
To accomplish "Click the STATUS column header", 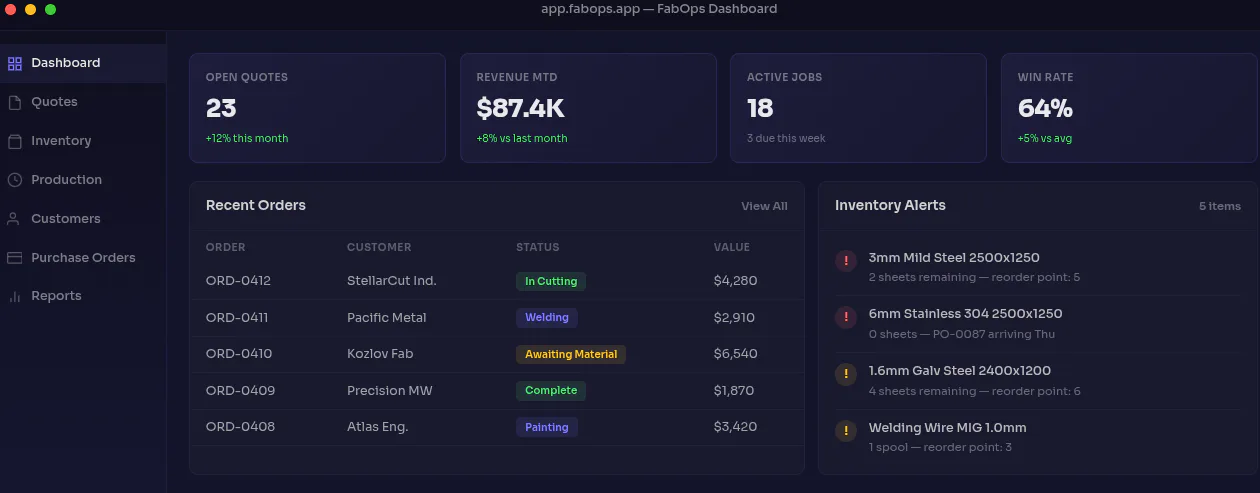I will 538,247.
